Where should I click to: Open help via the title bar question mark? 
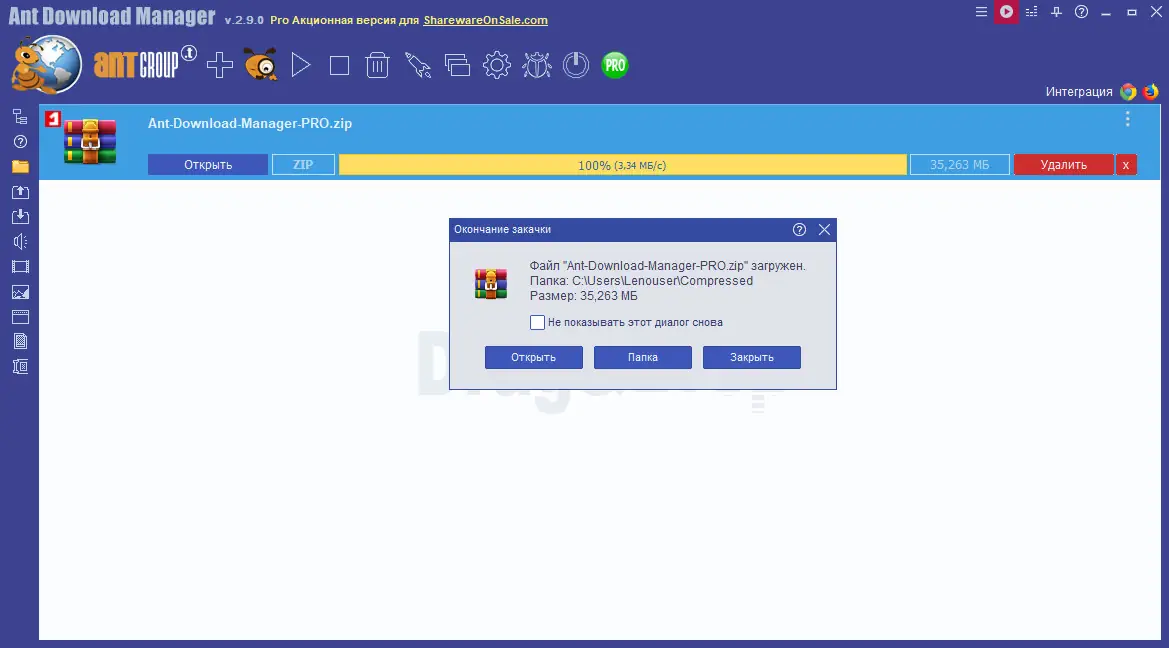[x=1081, y=12]
